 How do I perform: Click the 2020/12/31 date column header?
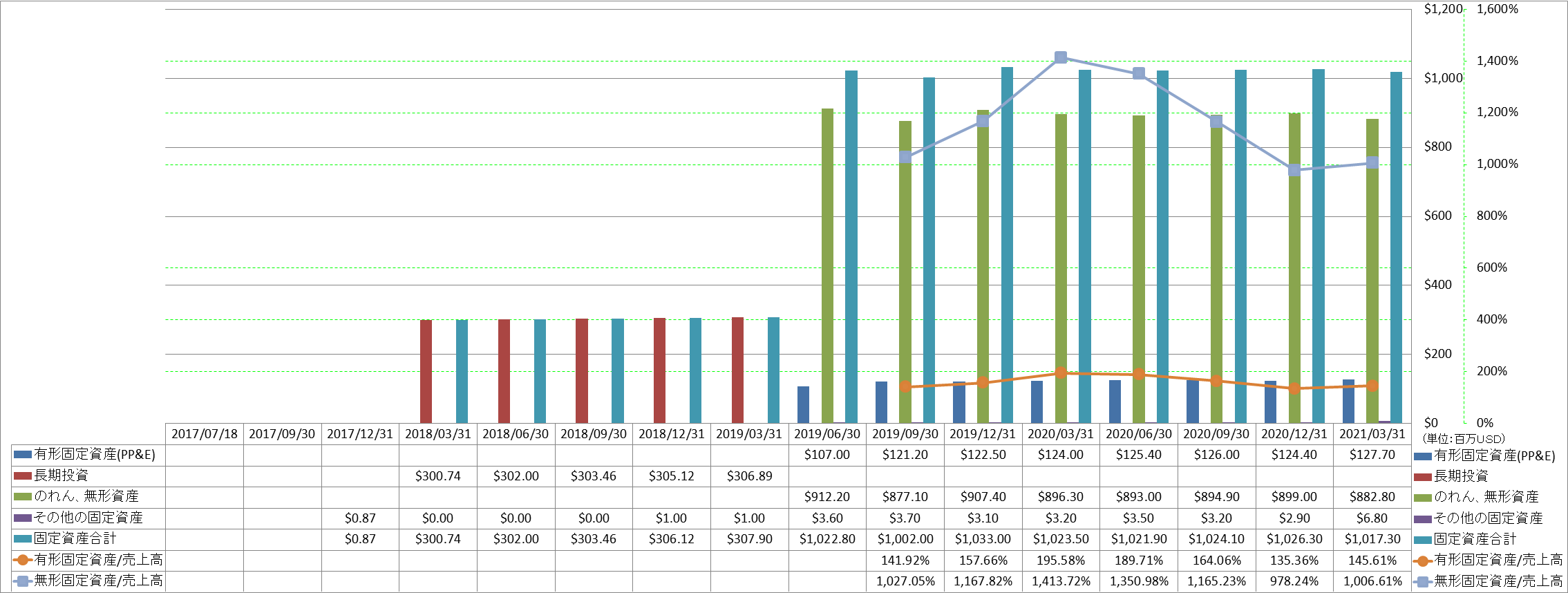pyautogui.click(x=1294, y=434)
